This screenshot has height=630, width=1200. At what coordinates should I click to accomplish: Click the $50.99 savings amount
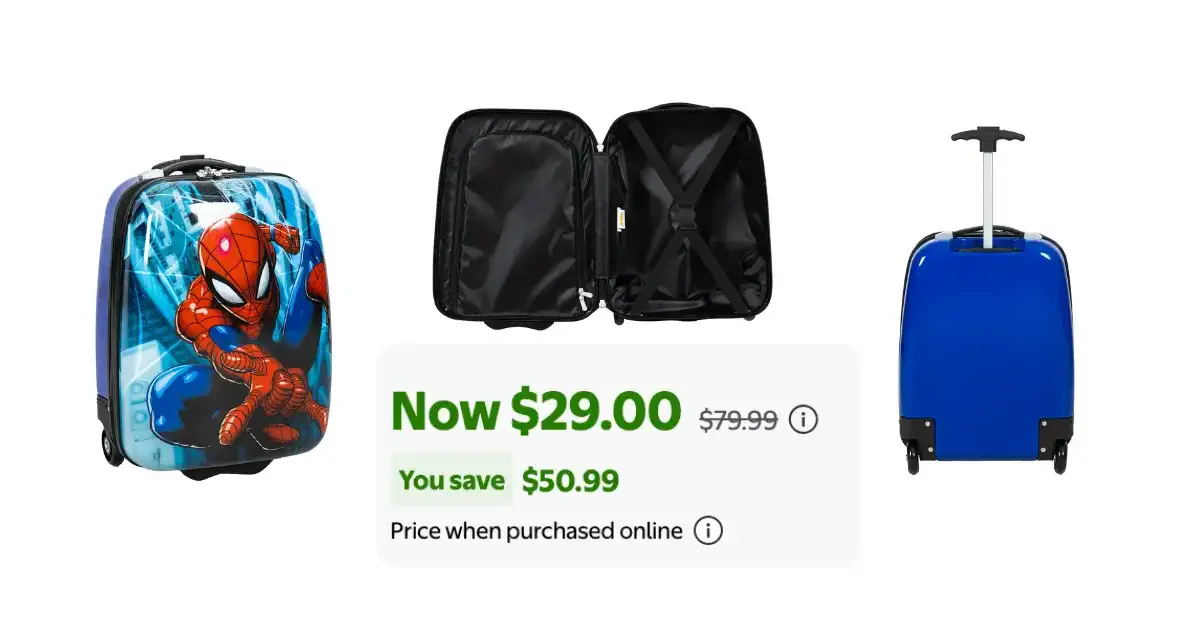tap(570, 481)
